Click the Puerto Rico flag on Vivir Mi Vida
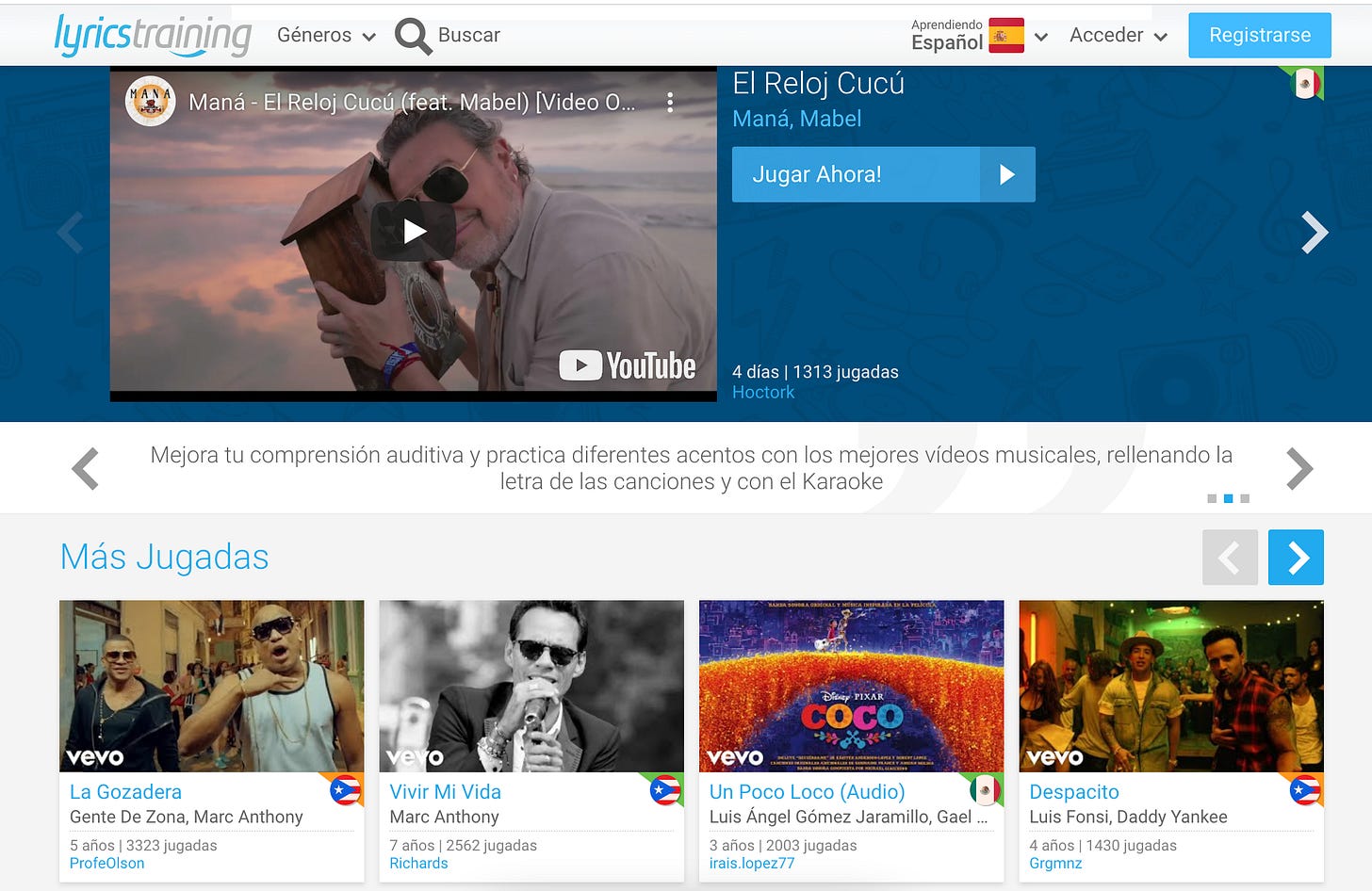The image size is (1372, 891). tap(665, 790)
